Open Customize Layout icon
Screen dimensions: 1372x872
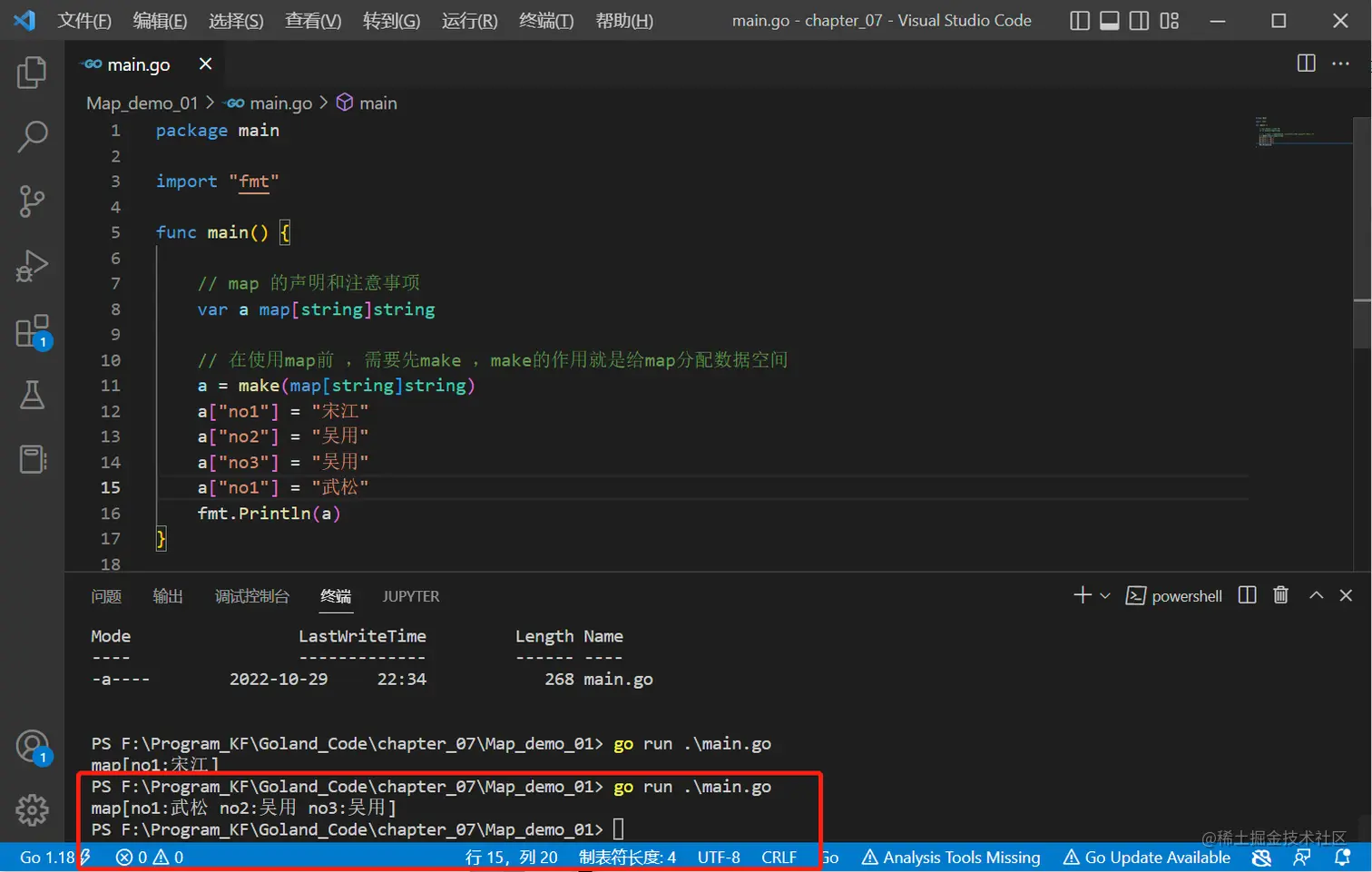(x=1169, y=20)
